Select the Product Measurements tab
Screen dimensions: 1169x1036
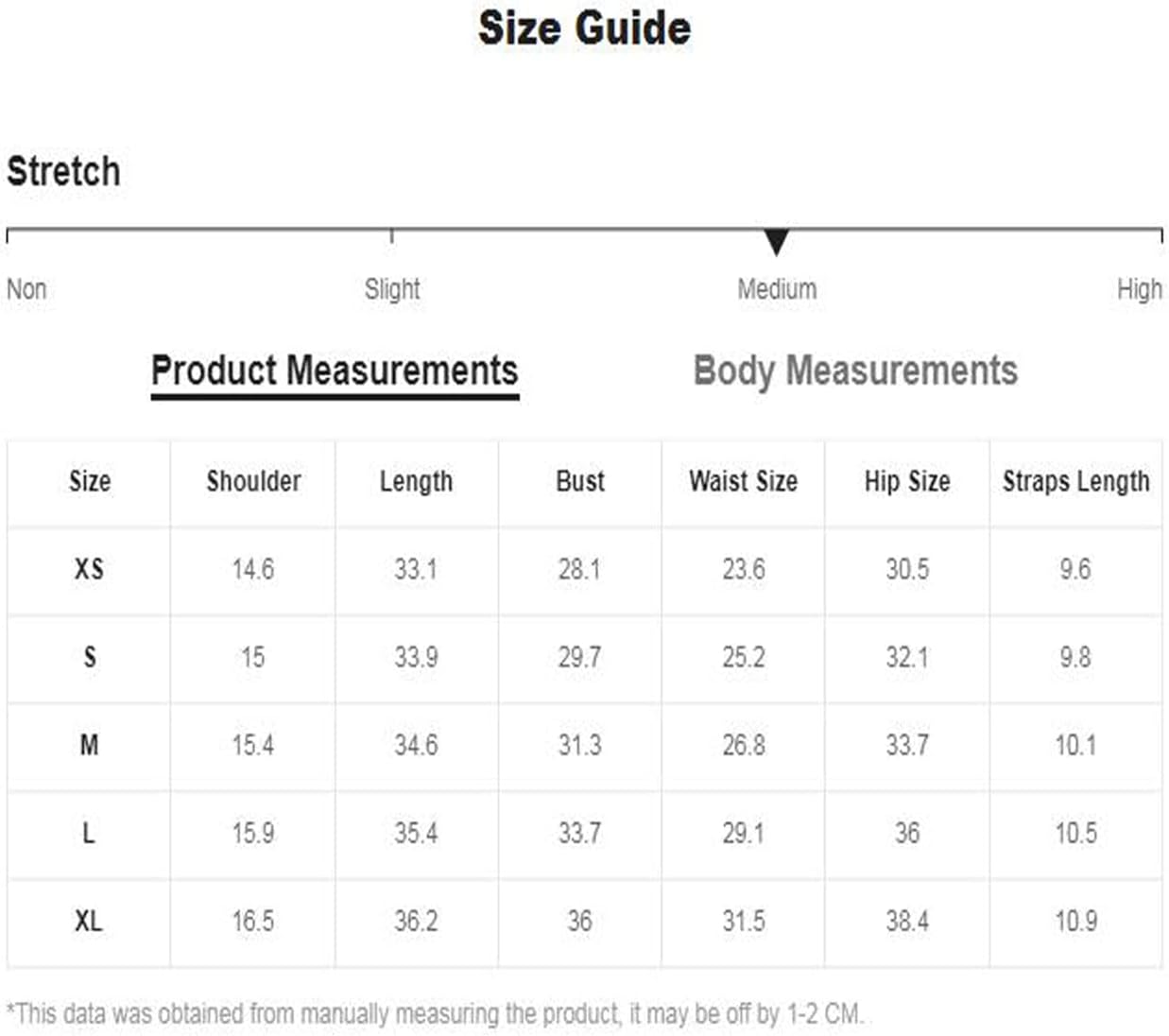pyautogui.click(x=335, y=371)
